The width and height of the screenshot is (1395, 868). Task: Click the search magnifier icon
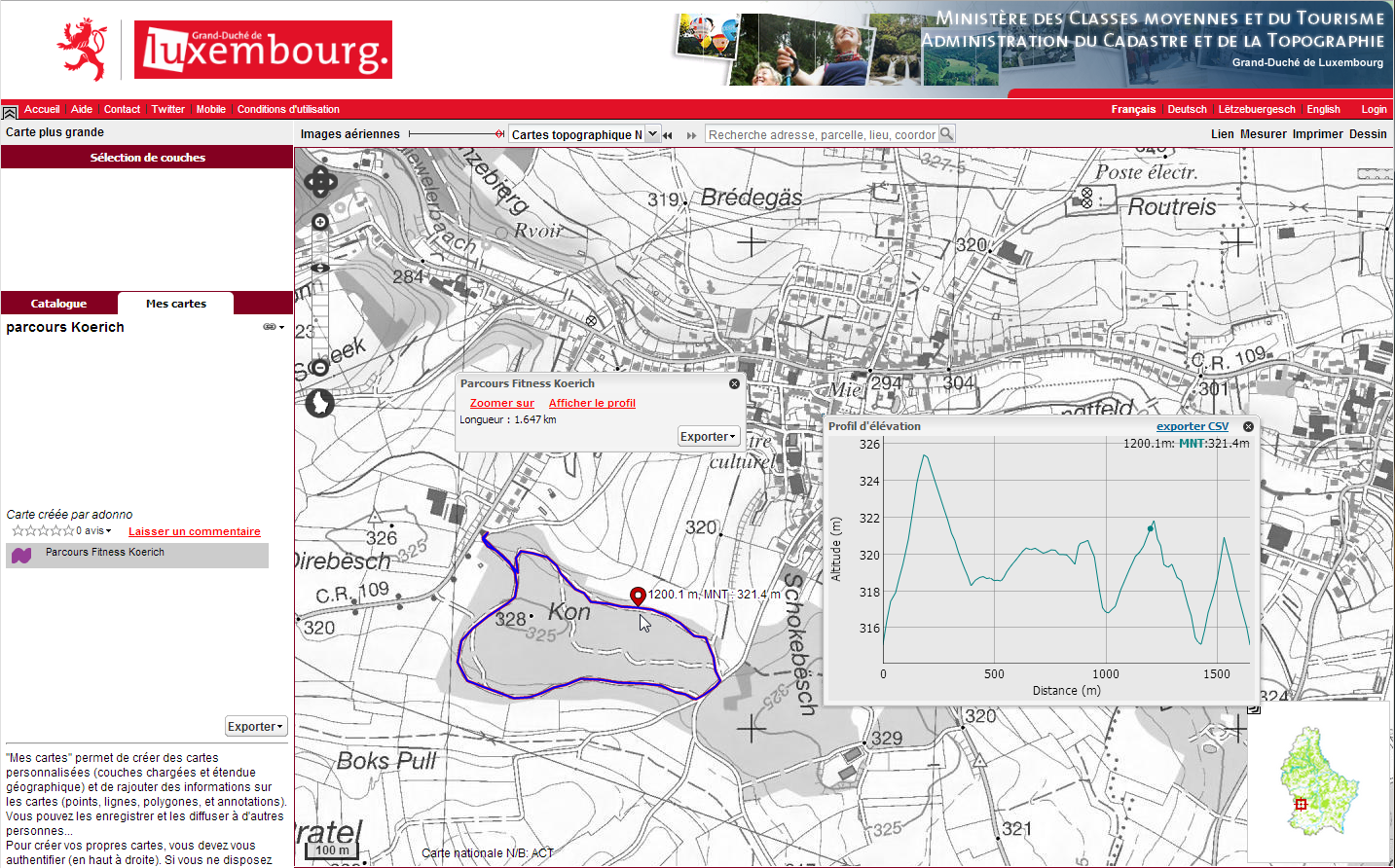(946, 134)
